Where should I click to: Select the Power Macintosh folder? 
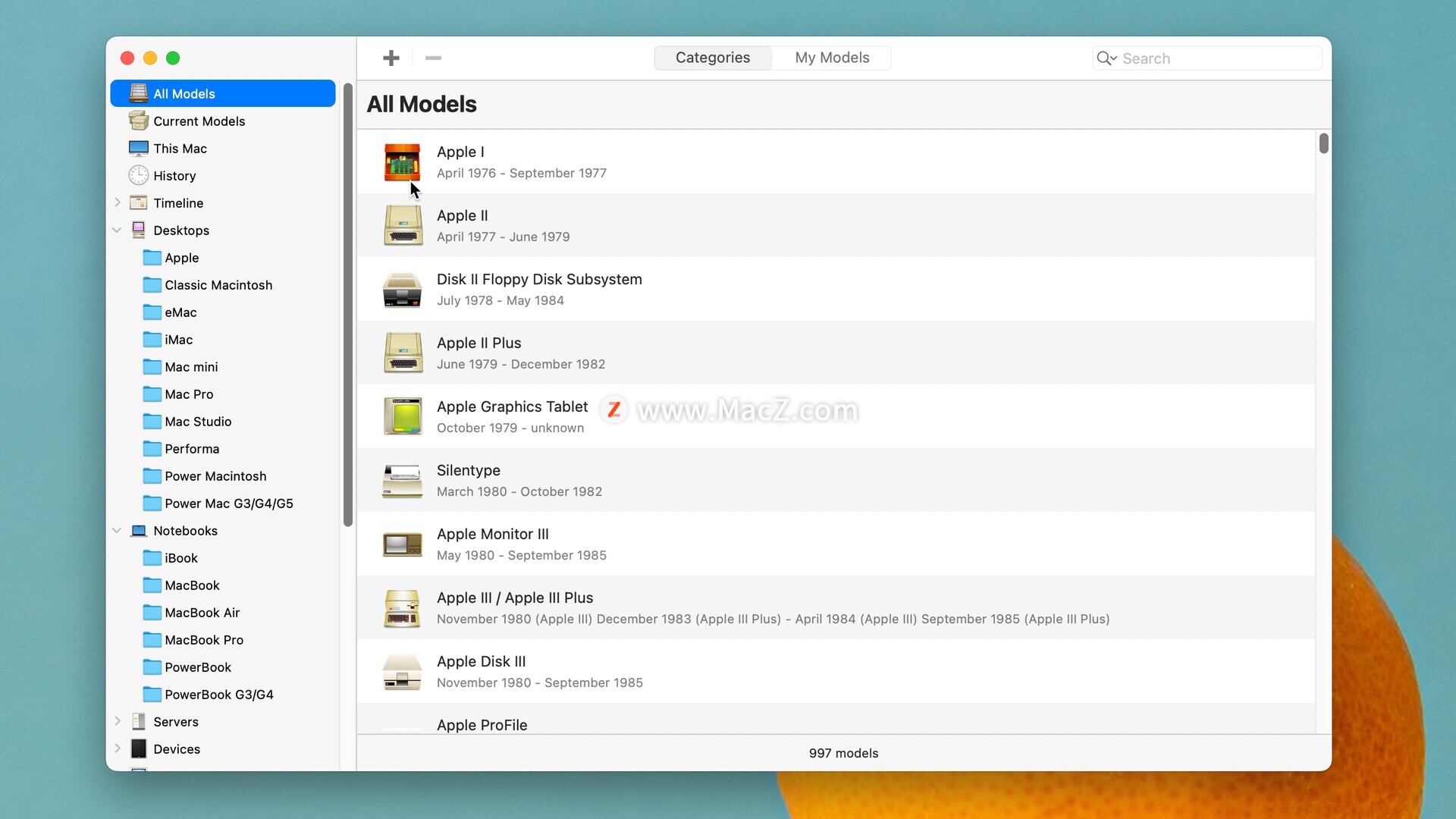[x=223, y=475]
